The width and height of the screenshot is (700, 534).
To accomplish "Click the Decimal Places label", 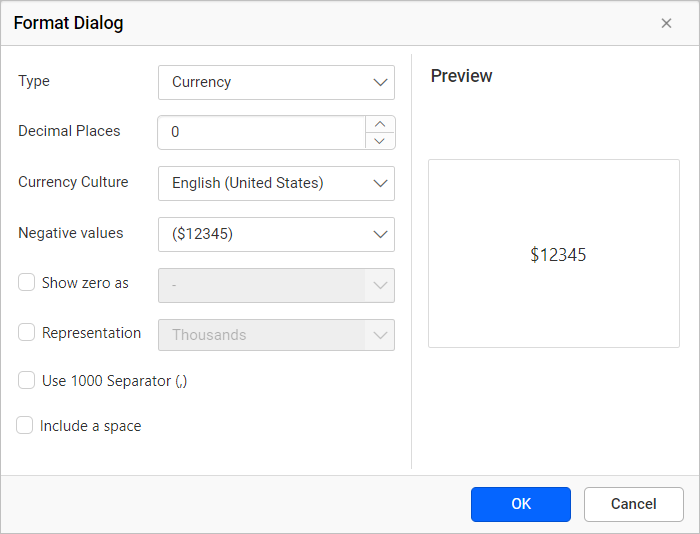I will (x=69, y=131).
